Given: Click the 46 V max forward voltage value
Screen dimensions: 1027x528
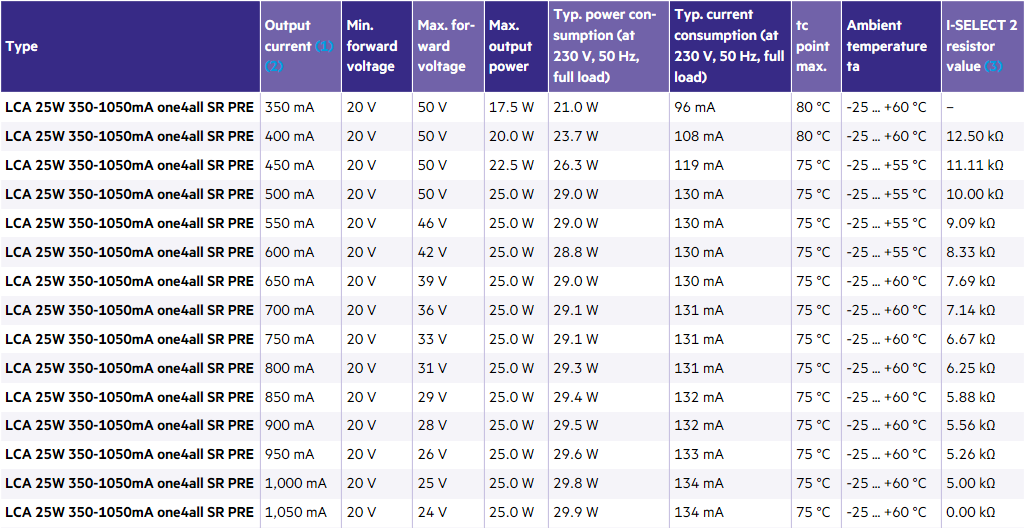Looking at the screenshot, I should coord(432,223).
